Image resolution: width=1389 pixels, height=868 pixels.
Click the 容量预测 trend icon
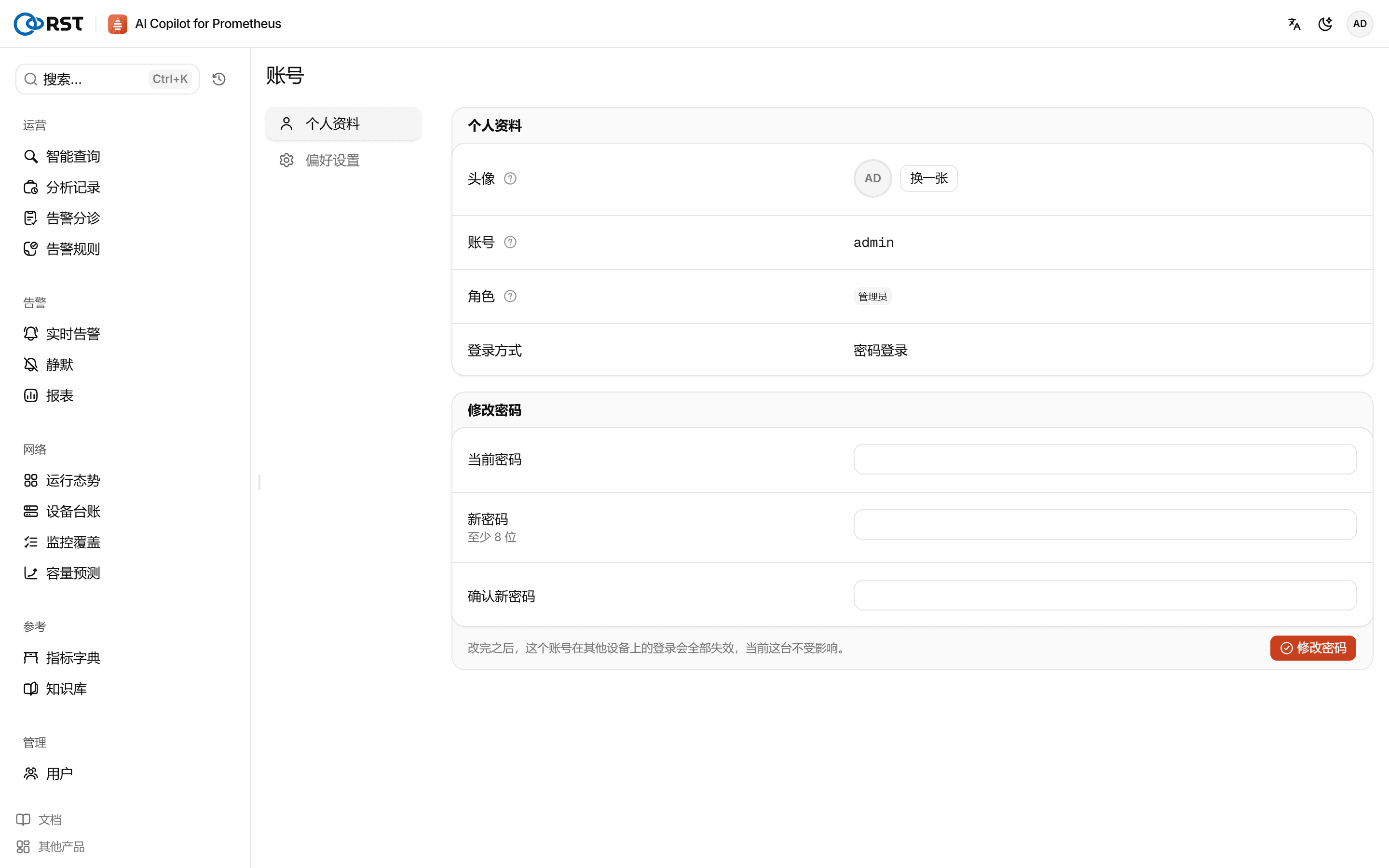click(x=31, y=573)
